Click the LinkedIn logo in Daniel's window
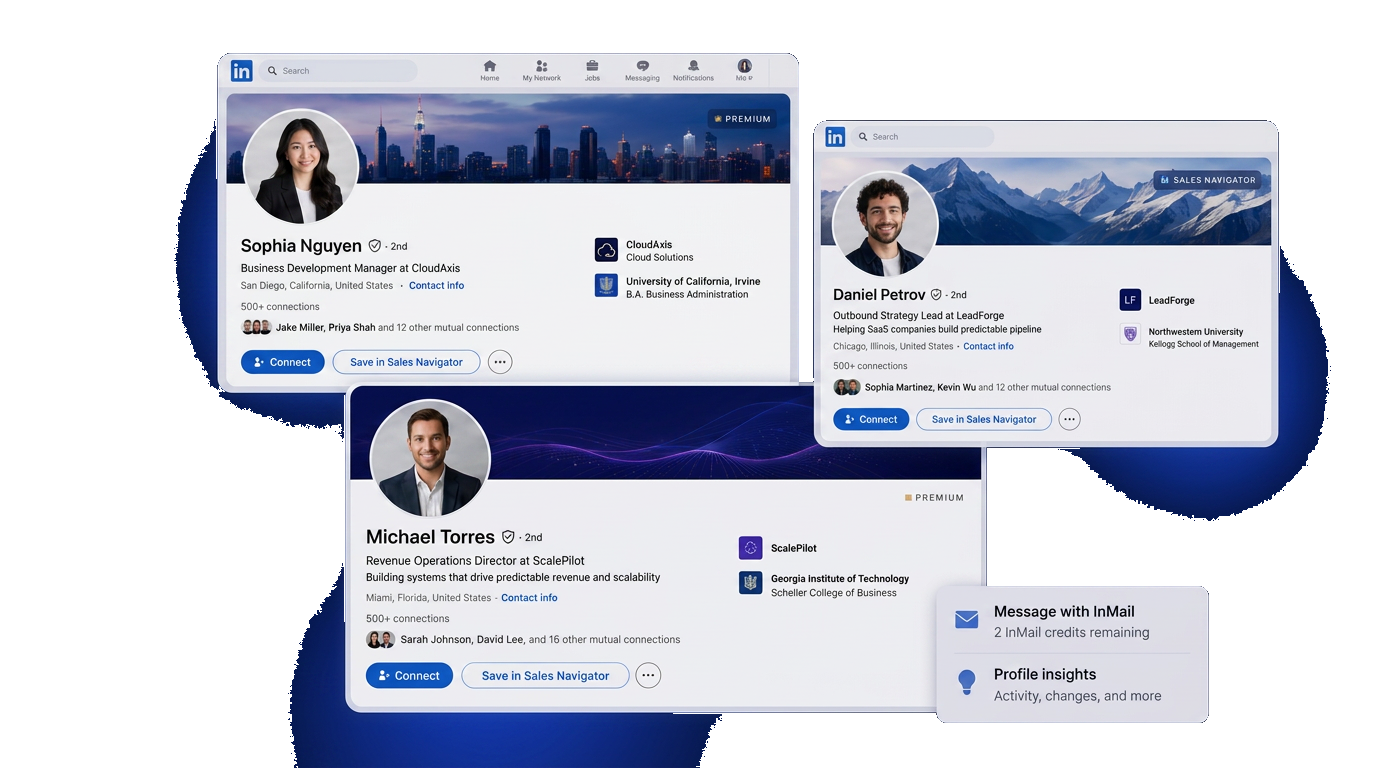The height and width of the screenshot is (768, 1376). coord(835,137)
